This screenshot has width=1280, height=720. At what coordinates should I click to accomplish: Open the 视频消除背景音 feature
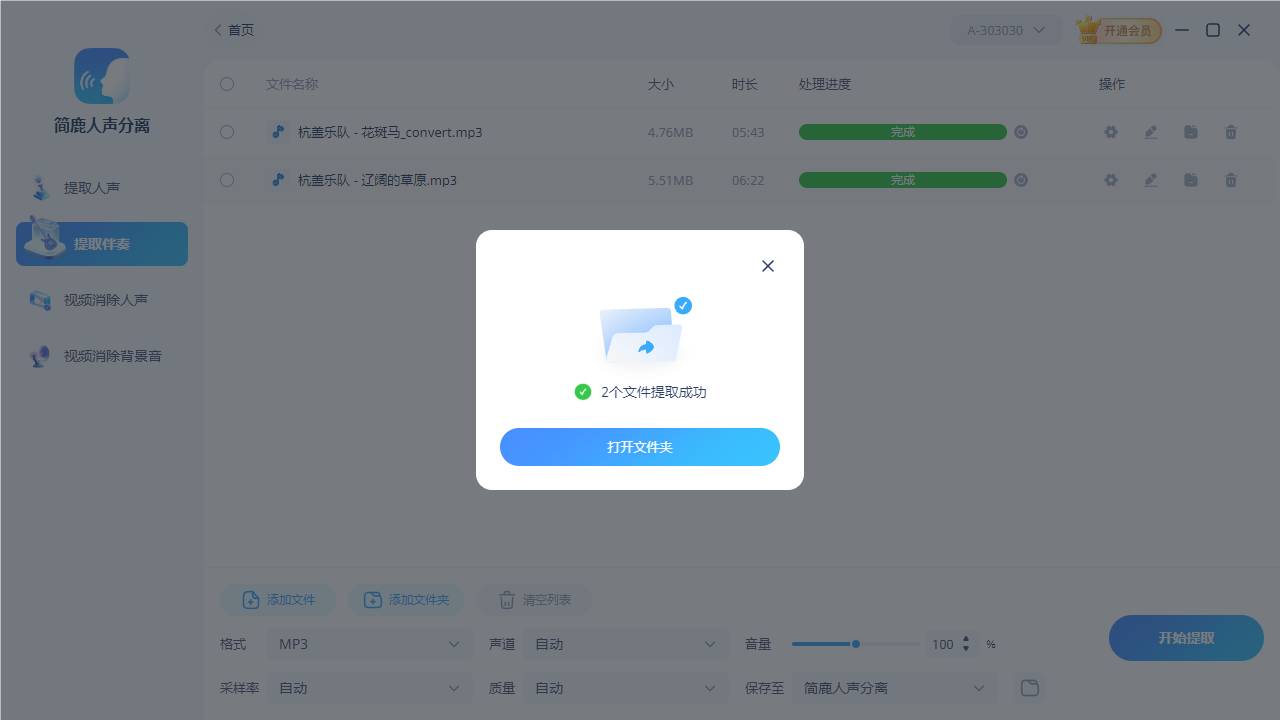[x=100, y=355]
